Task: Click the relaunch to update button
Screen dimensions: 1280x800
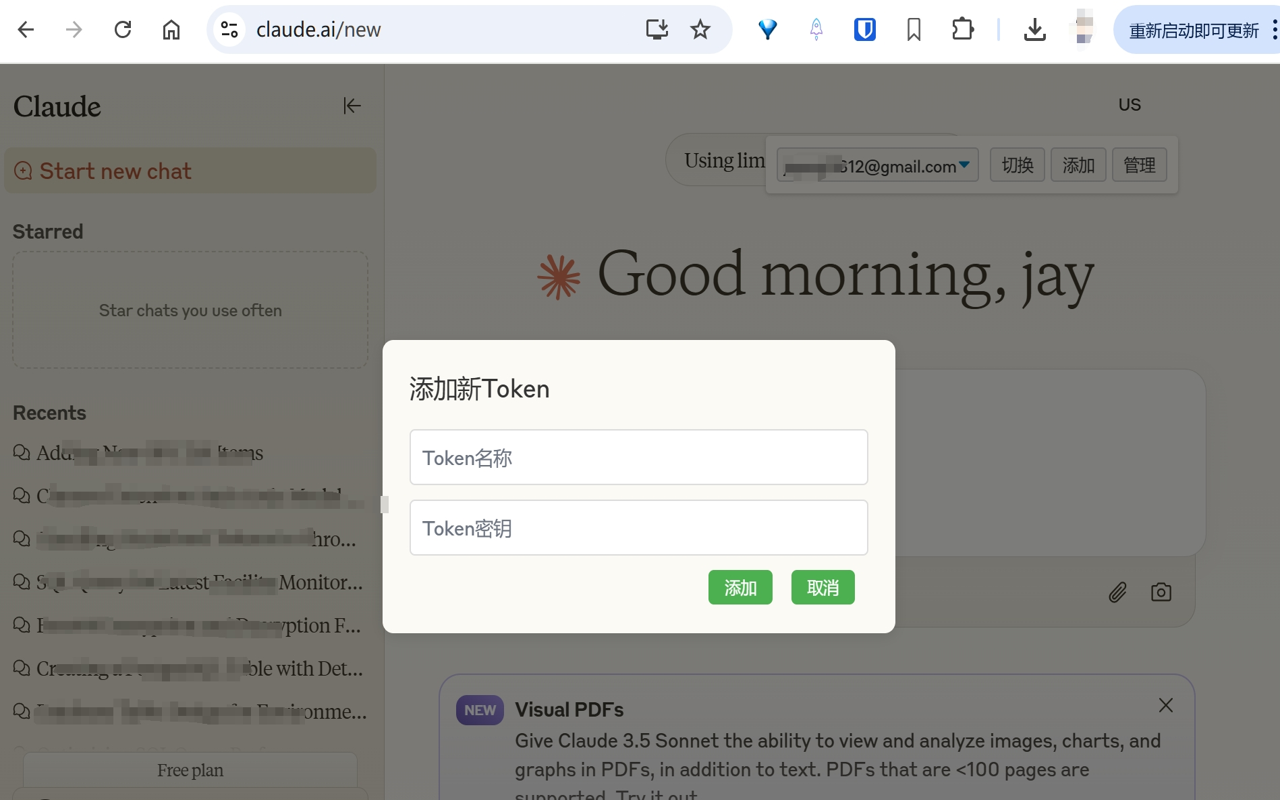Action: point(1194,30)
